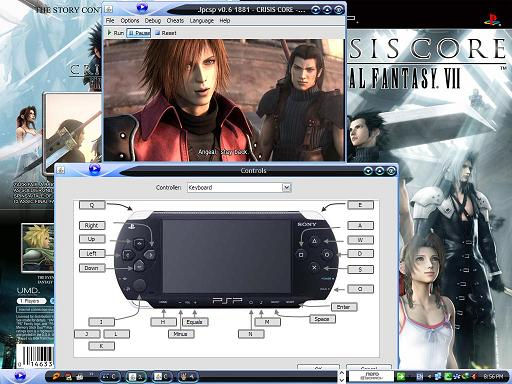Open the Options menu
The image size is (512, 384).
click(130, 21)
